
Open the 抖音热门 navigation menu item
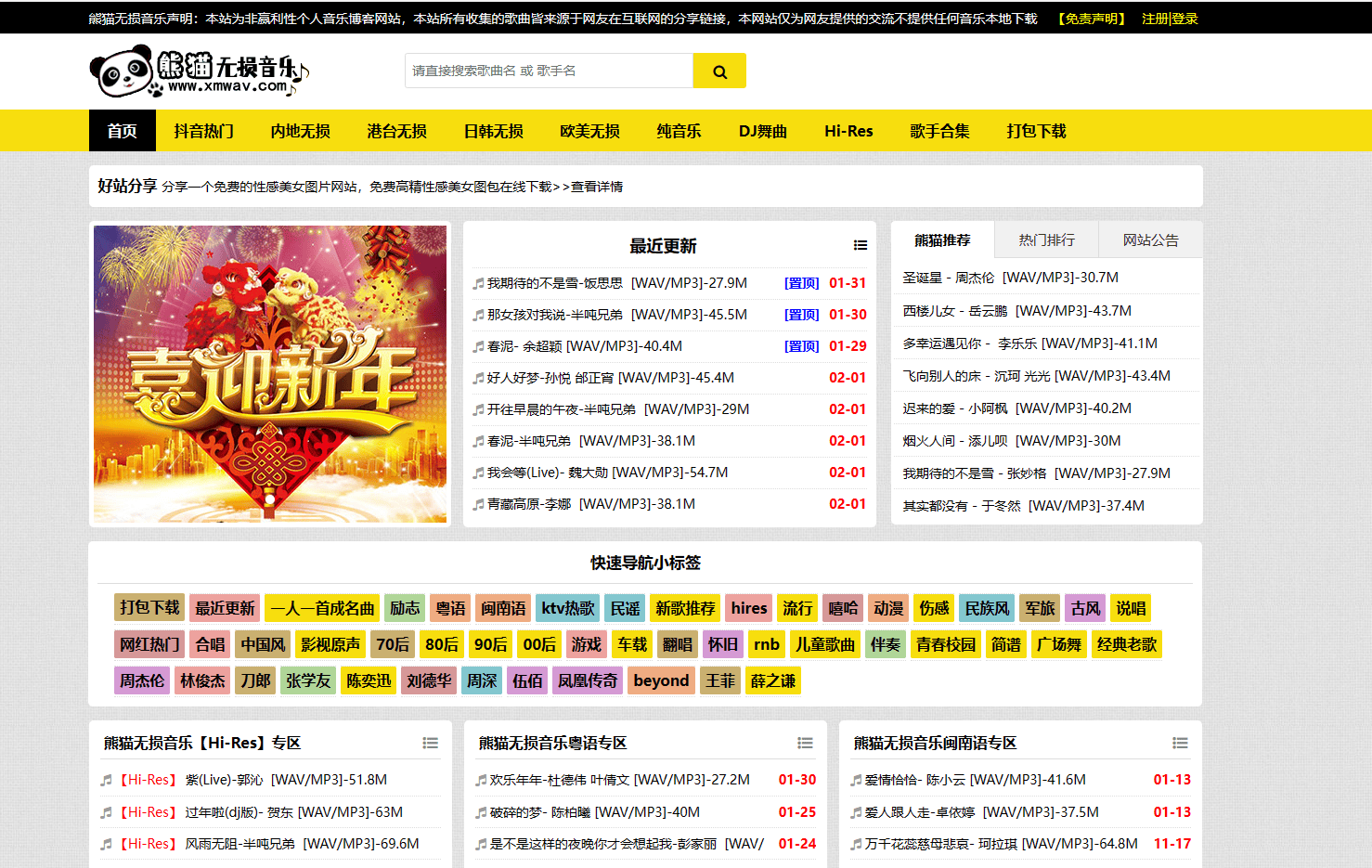tap(203, 131)
